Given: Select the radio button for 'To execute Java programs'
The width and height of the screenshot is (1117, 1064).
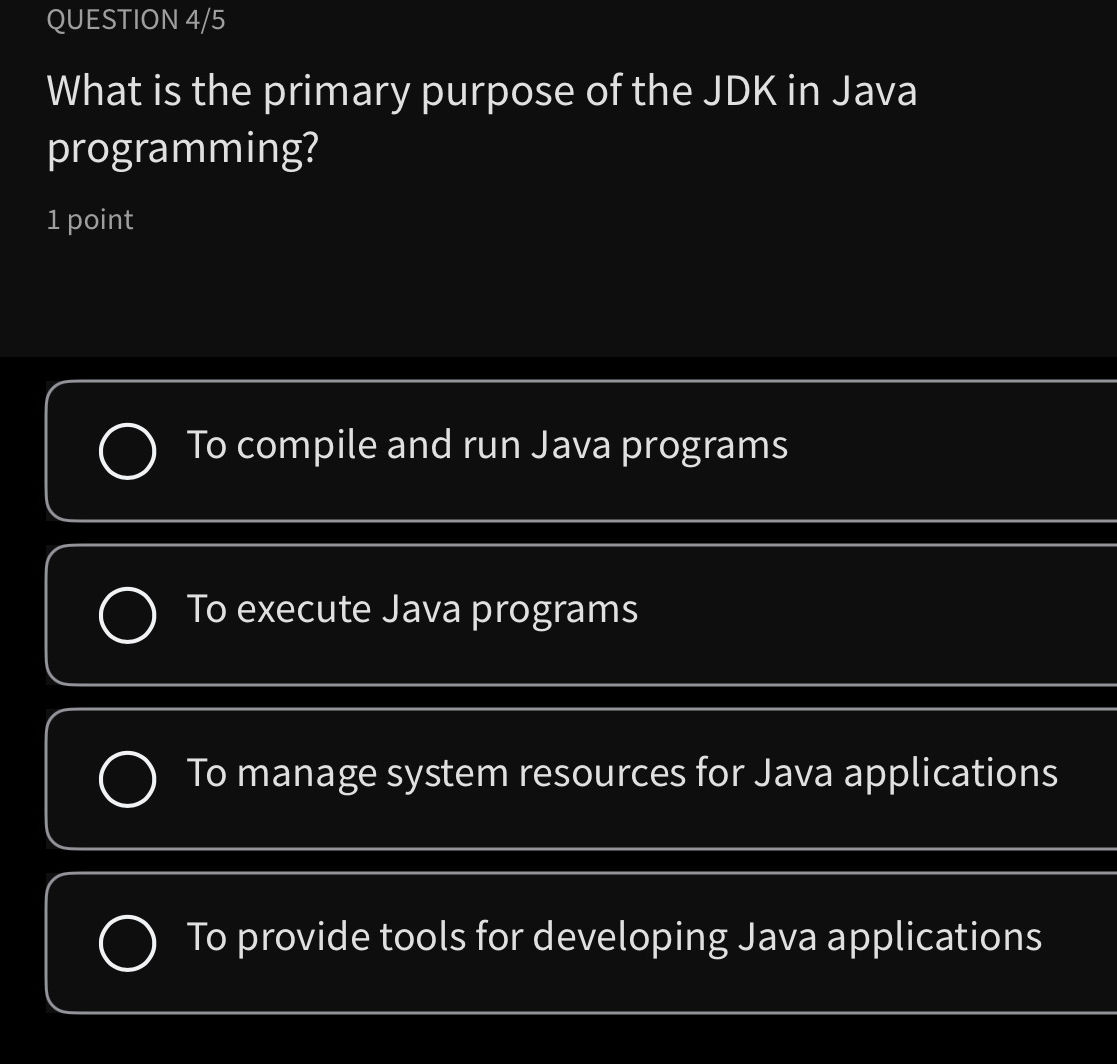Looking at the screenshot, I should pos(126,613).
